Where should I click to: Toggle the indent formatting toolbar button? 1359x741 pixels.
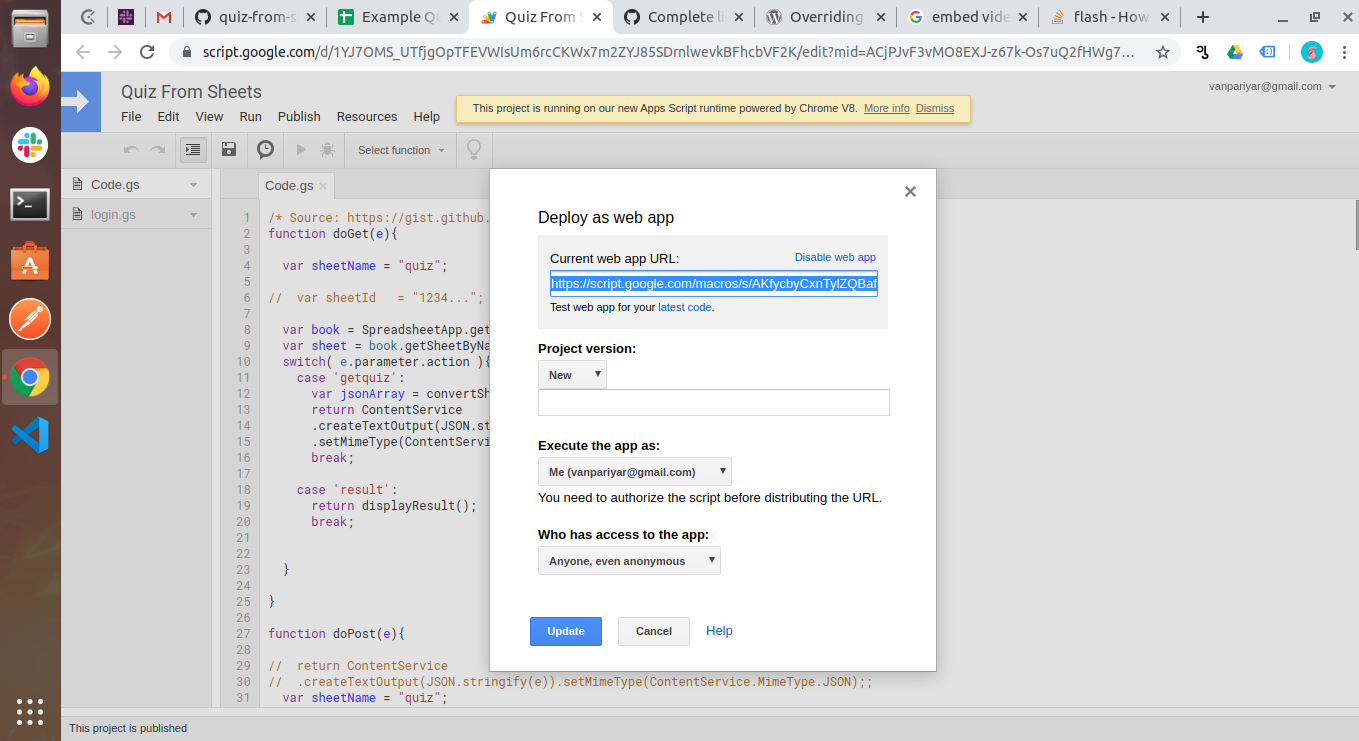pos(193,150)
